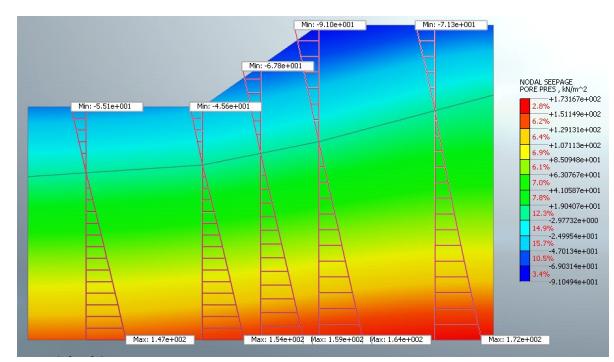
Task: Pick the orange legend swatch beside 6.4%
Action: point(525,137)
